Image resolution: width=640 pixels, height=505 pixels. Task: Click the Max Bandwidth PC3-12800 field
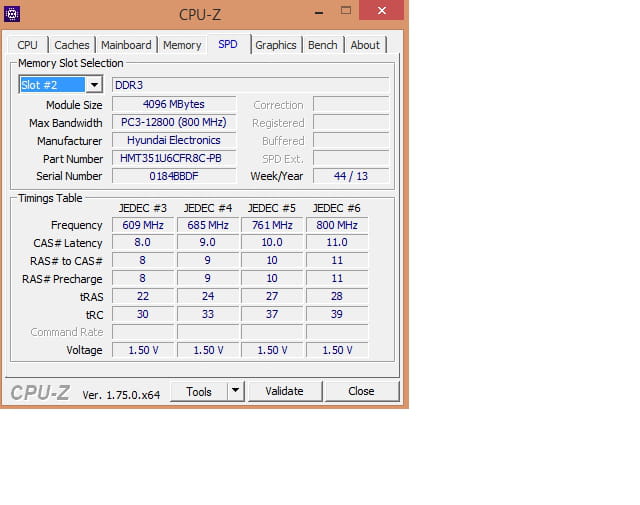(174, 122)
